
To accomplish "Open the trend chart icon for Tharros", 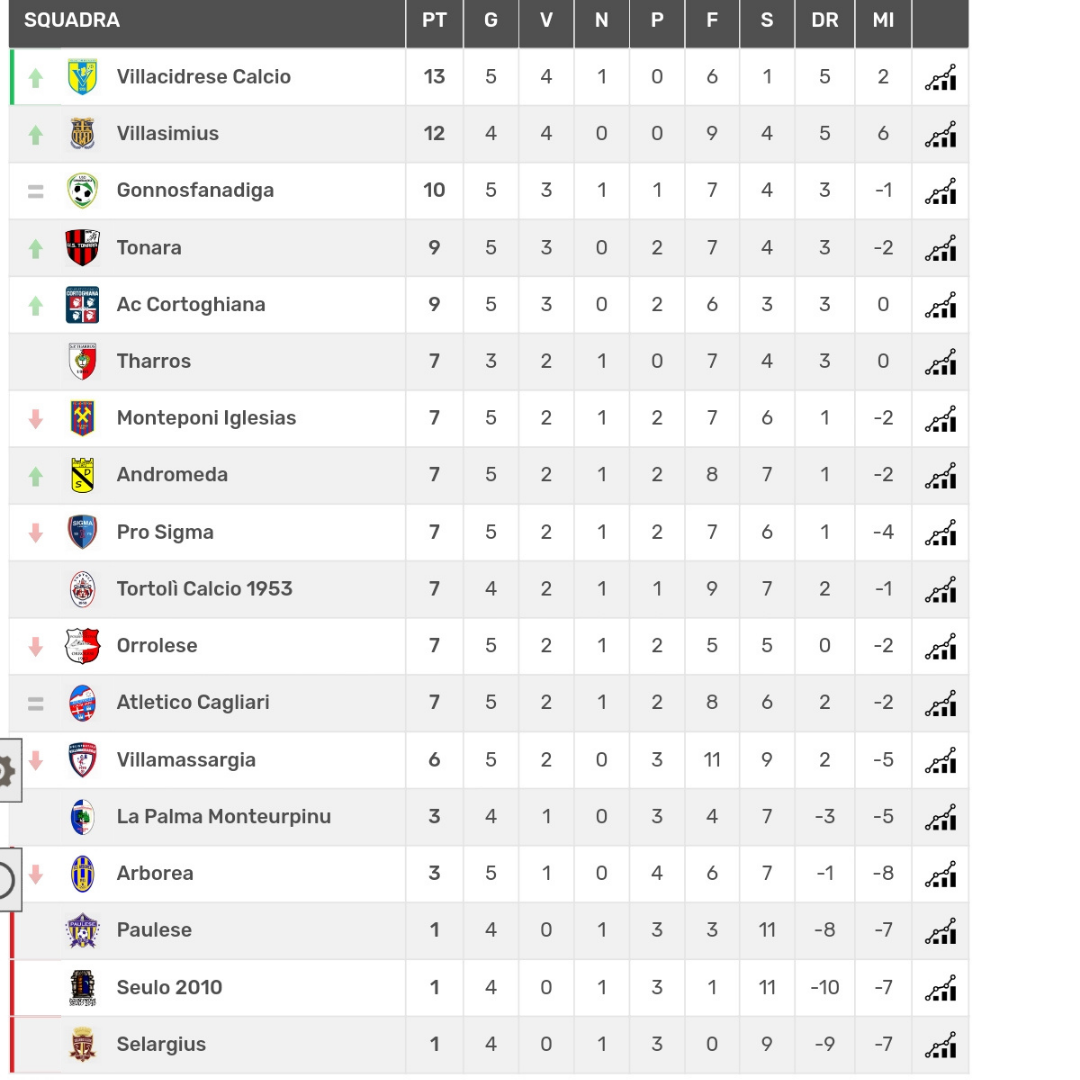I will pos(940,362).
